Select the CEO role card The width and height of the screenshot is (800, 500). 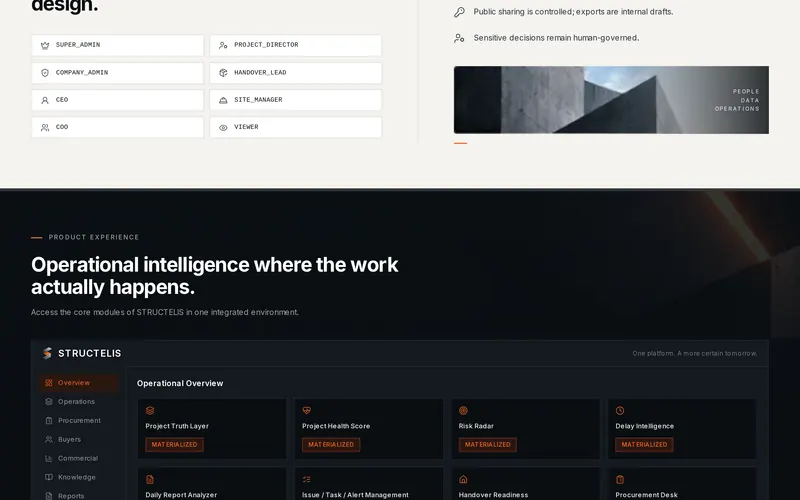click(117, 100)
